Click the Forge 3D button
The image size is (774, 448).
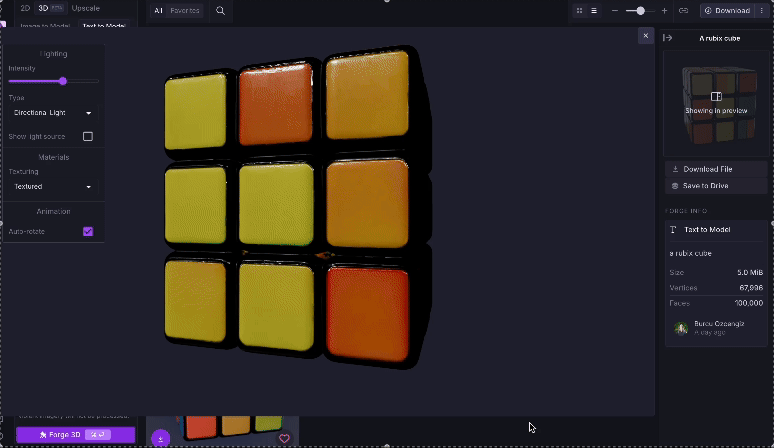76,435
